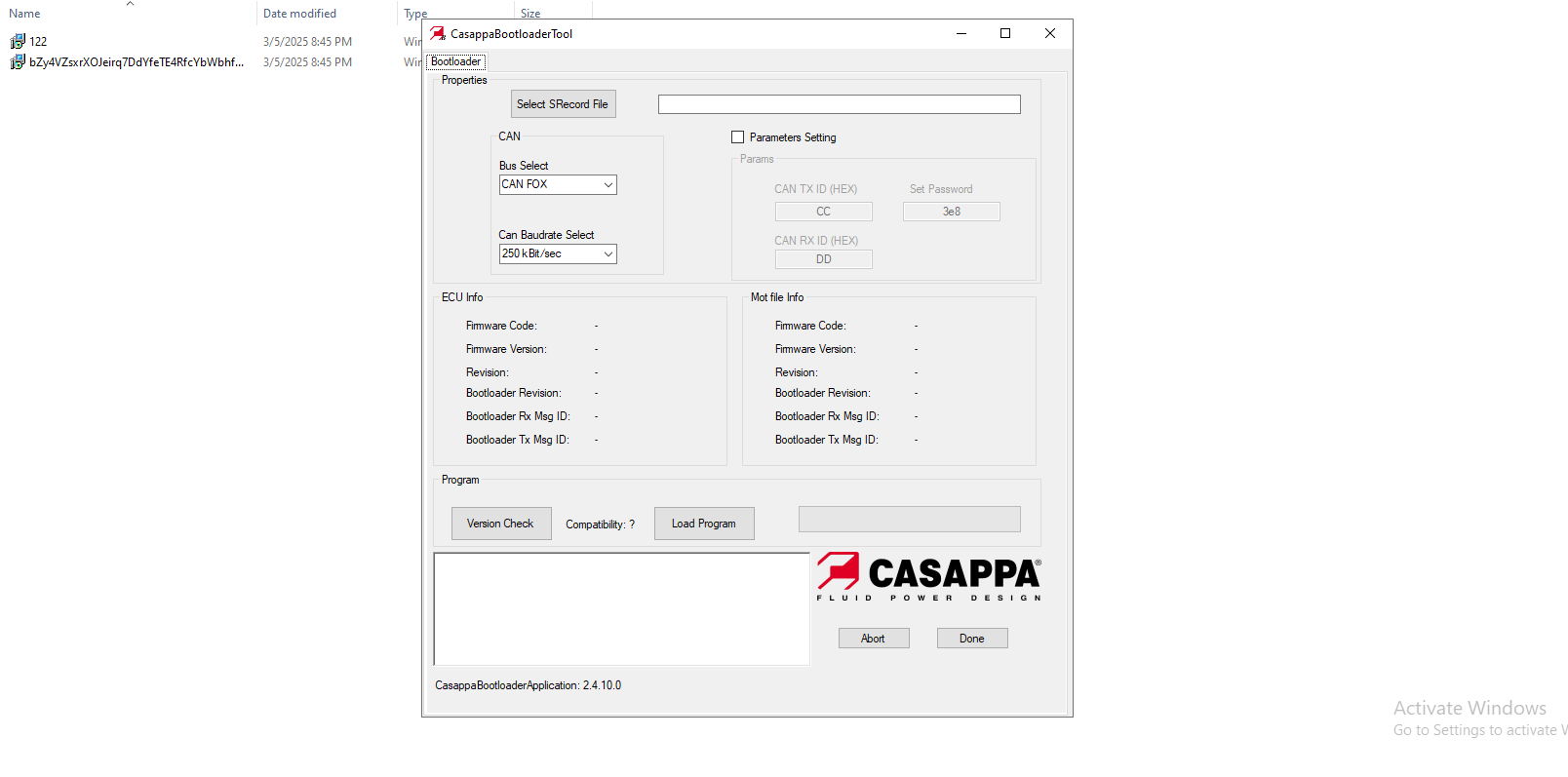
Task: Click the CAN TX ID (HEX) field
Action: (824, 212)
